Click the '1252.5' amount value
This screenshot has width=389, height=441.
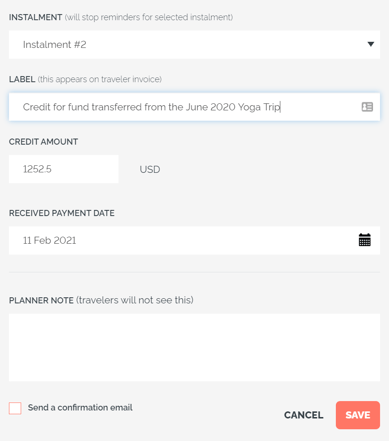[37, 169]
